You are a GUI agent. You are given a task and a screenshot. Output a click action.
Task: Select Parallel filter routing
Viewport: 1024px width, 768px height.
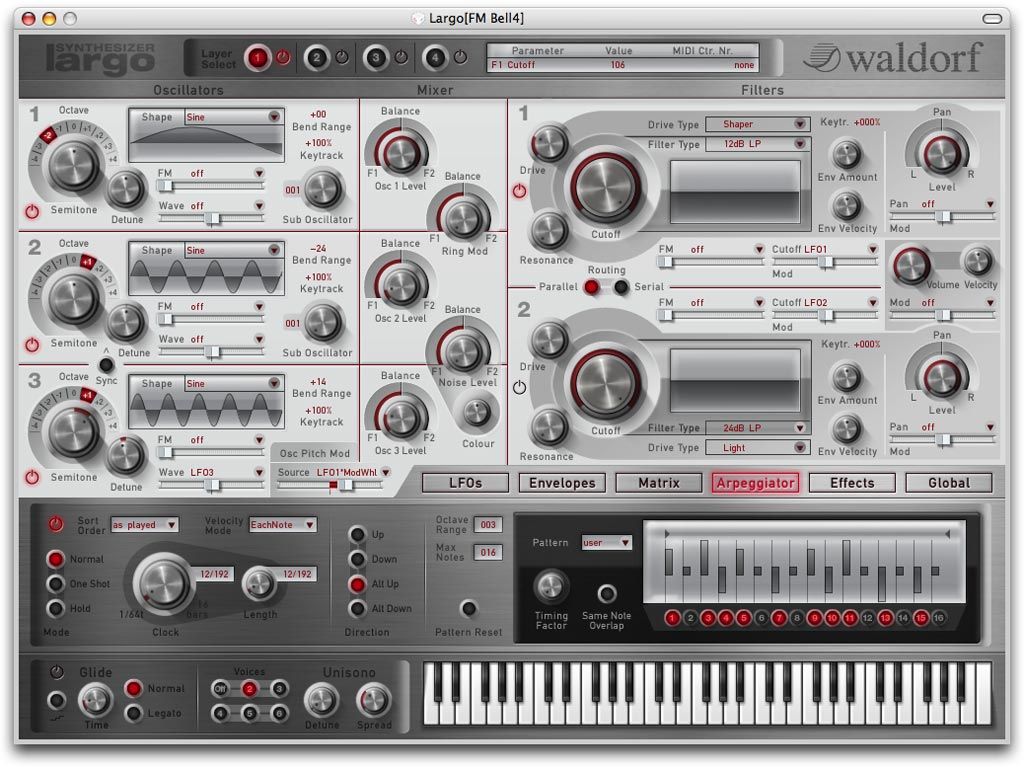pyautogui.click(x=592, y=287)
